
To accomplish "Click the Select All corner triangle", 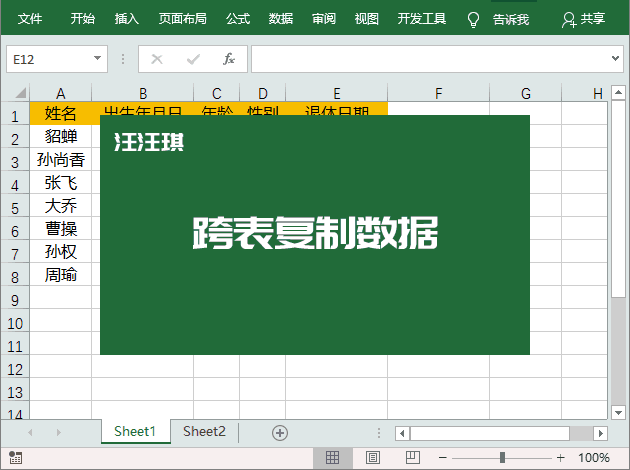I will tap(20, 93).
